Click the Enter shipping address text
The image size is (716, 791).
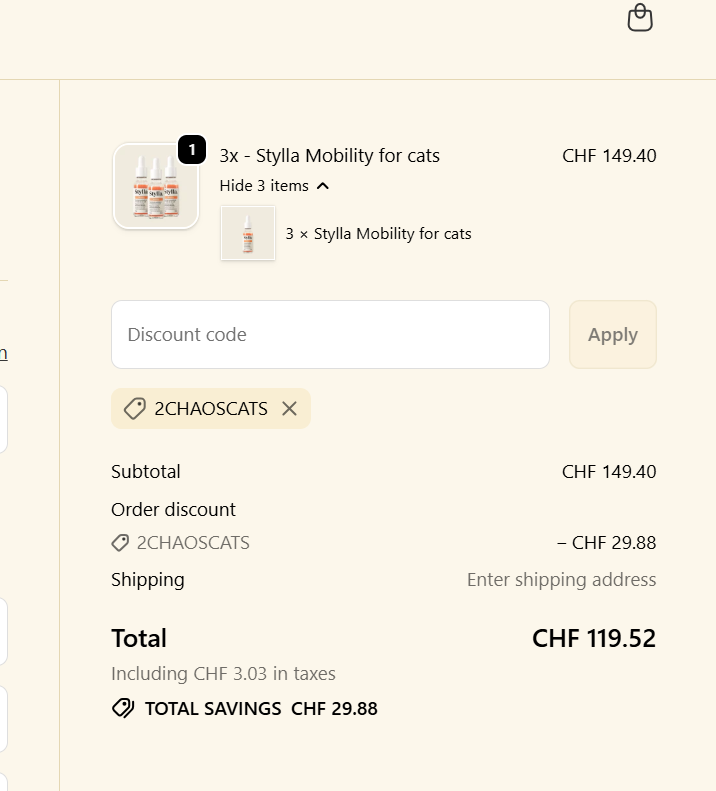click(561, 579)
